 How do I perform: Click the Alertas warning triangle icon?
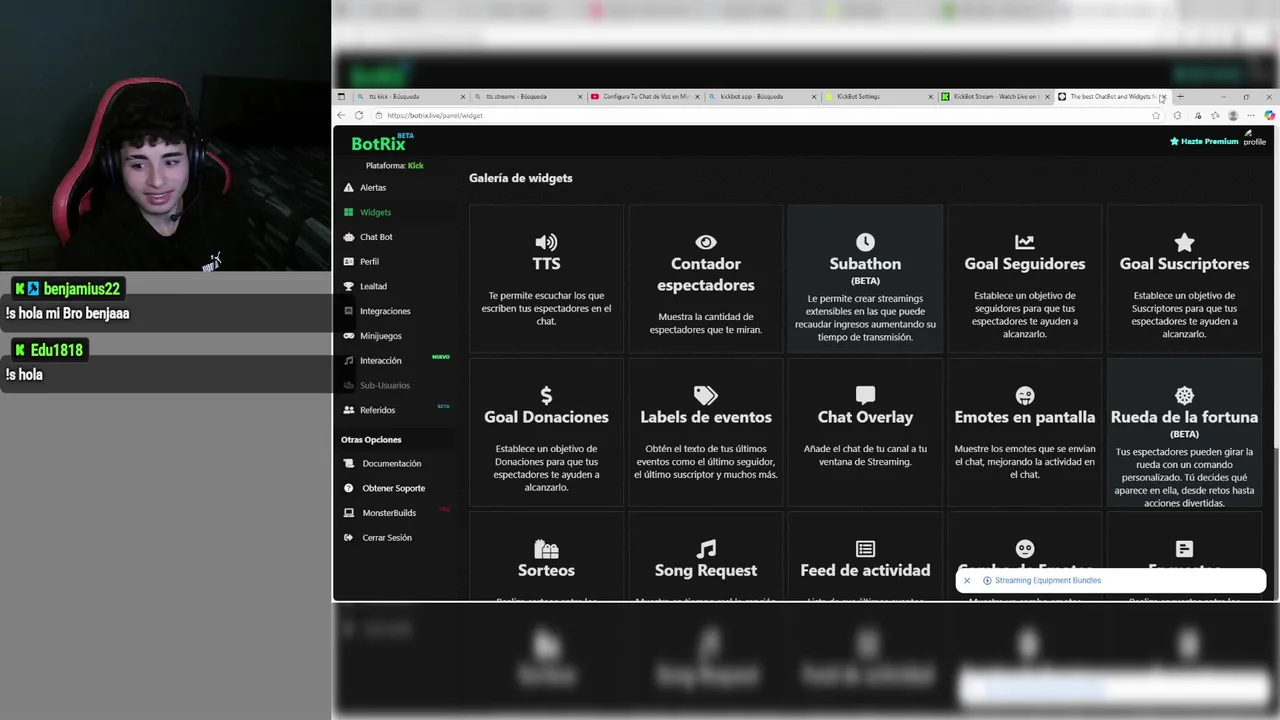point(348,188)
